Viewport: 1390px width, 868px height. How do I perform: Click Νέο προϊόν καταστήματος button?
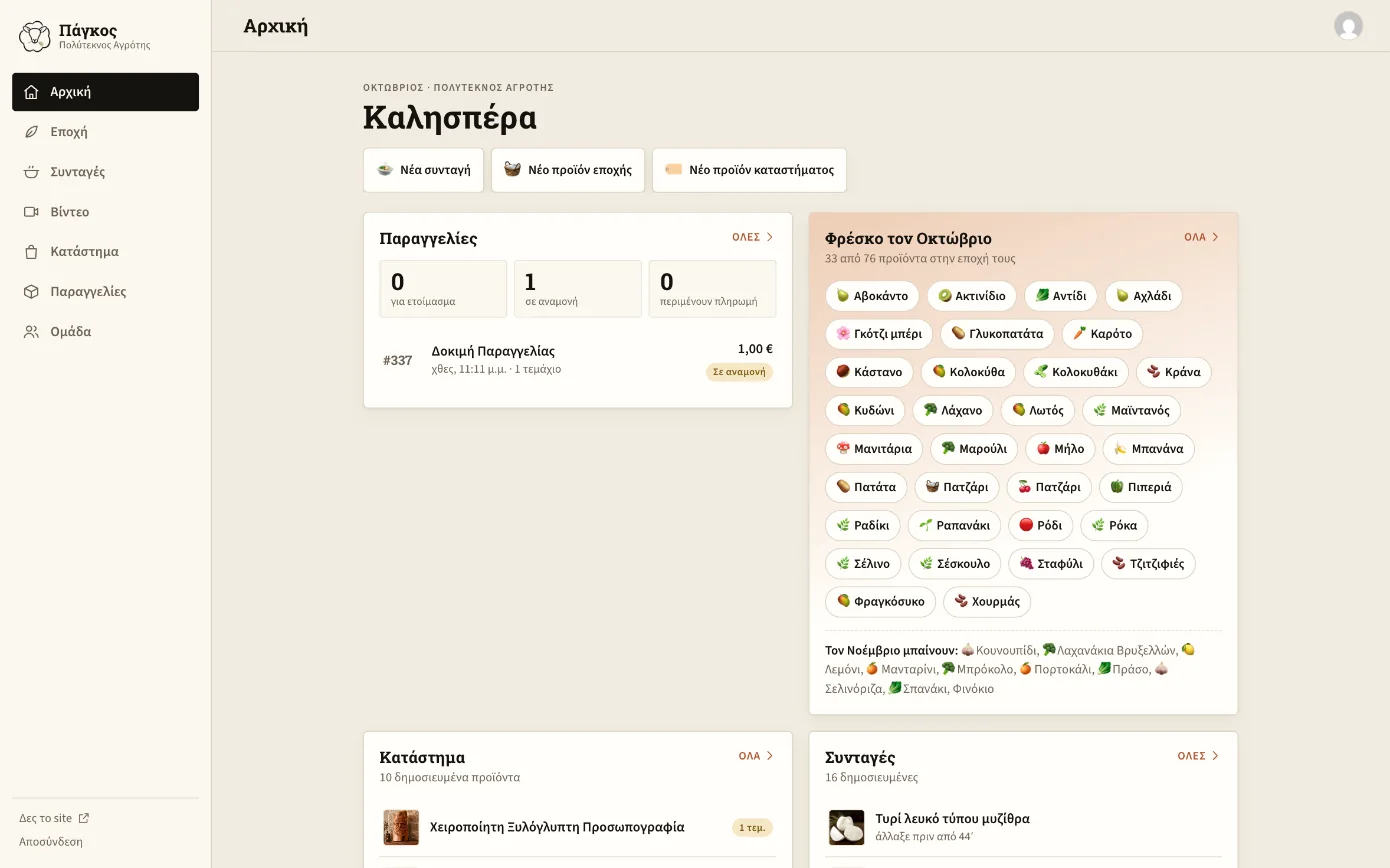[x=749, y=170]
